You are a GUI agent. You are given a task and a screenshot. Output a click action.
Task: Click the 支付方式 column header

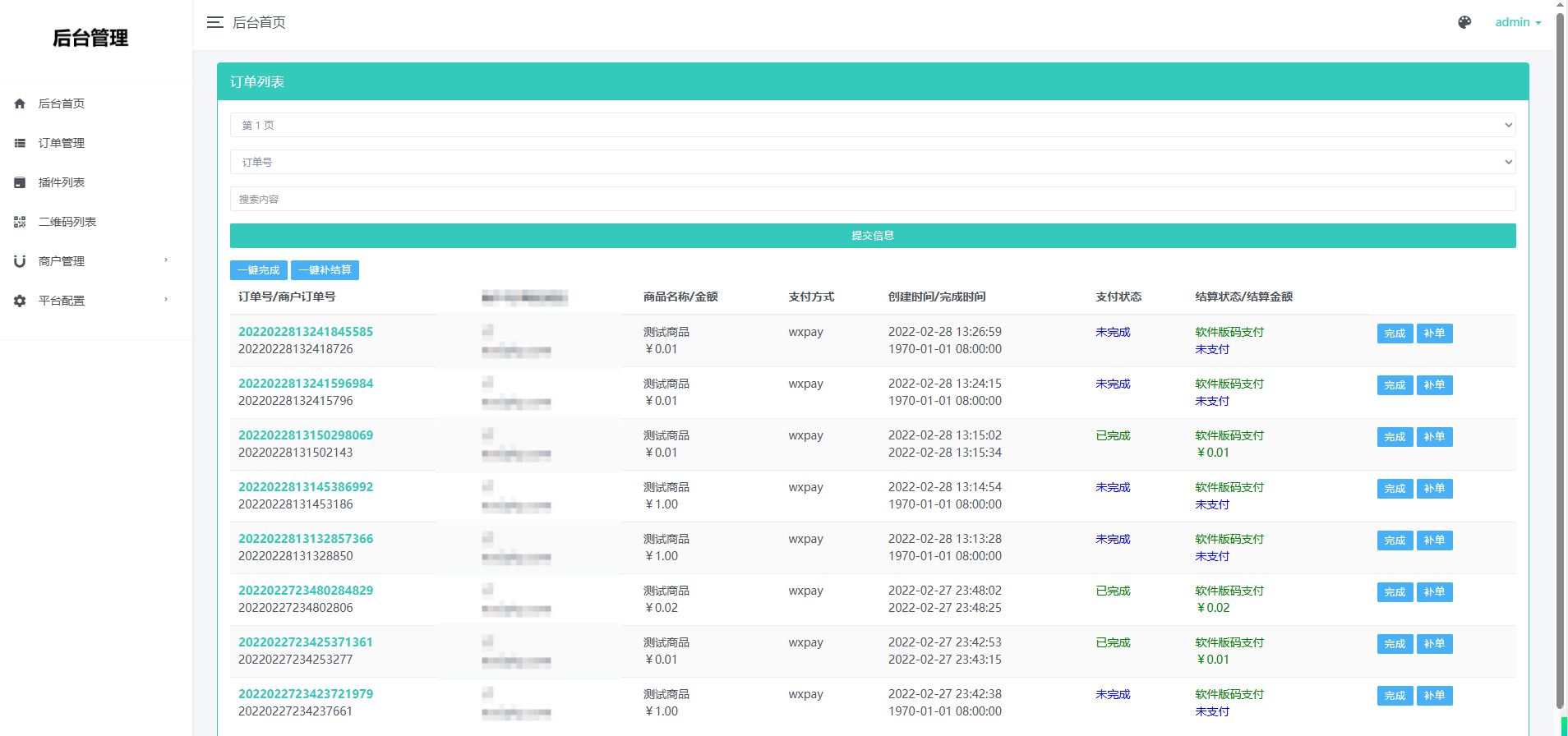(811, 297)
